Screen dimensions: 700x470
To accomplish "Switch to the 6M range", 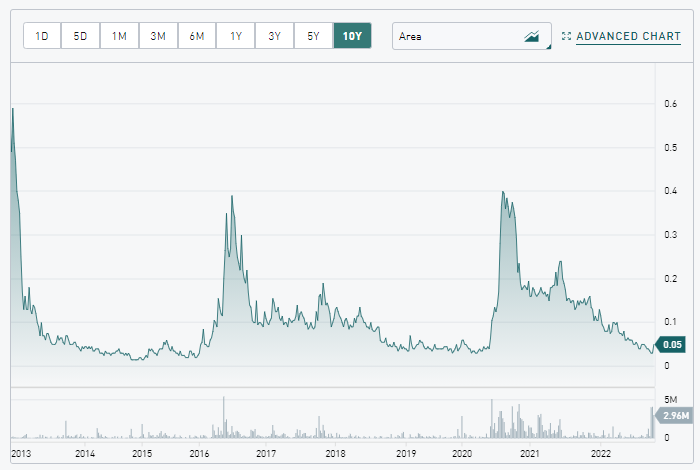I will 197,36.
